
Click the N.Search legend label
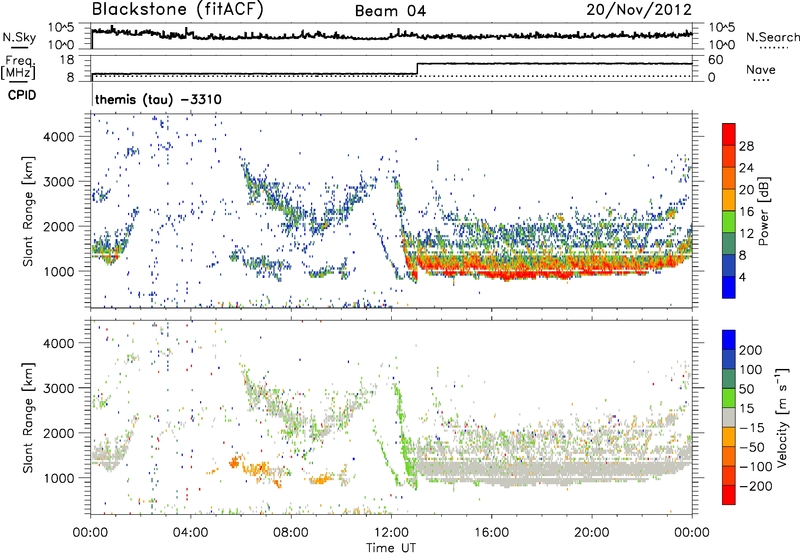tap(773, 37)
